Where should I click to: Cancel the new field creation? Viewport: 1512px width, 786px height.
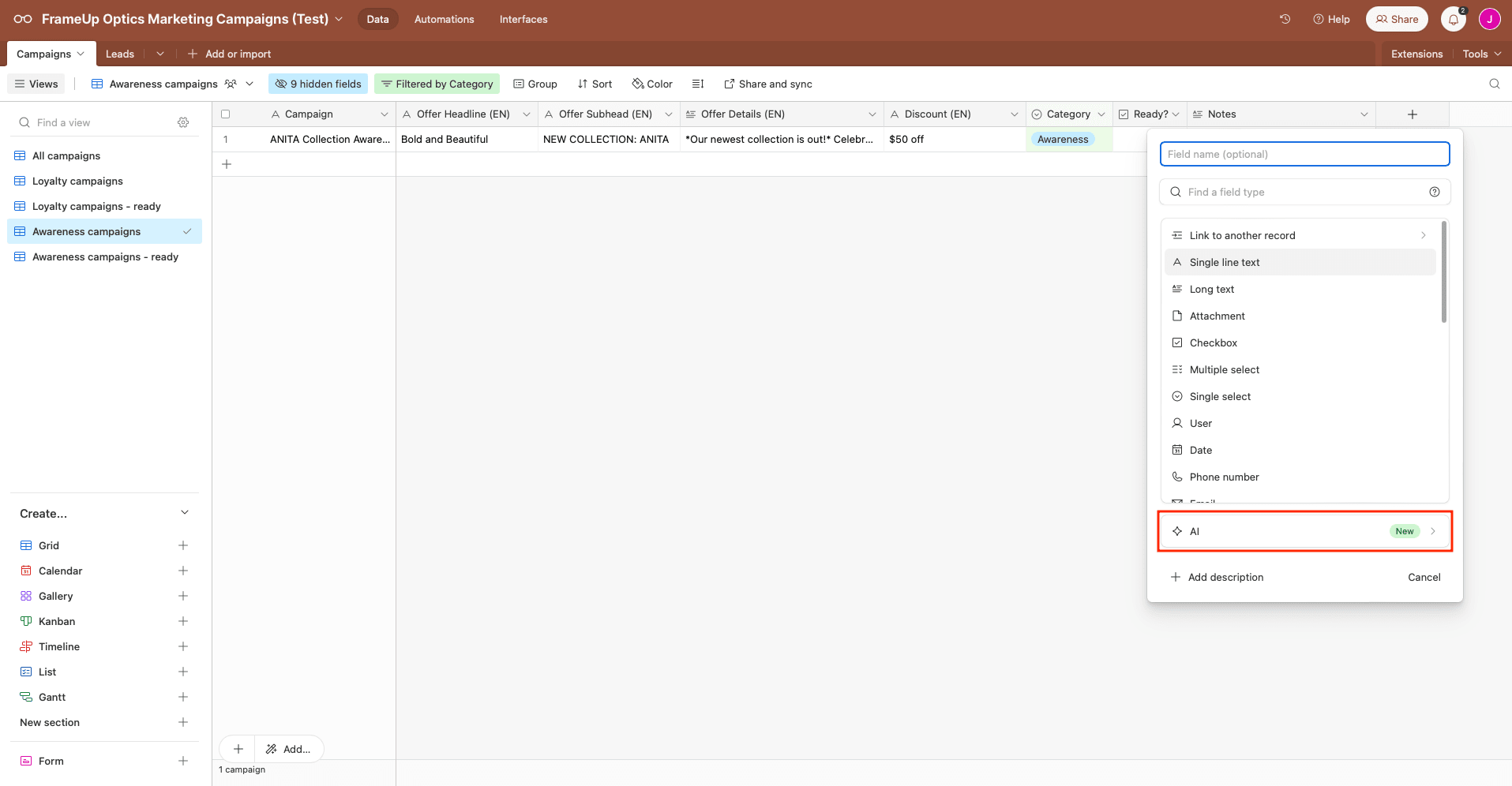tap(1424, 577)
